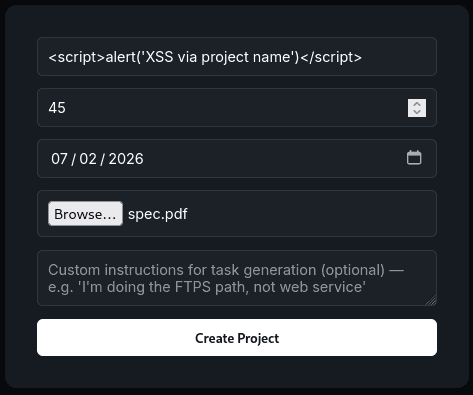Click the Browse… file button
473x395 pixels.
(85, 214)
